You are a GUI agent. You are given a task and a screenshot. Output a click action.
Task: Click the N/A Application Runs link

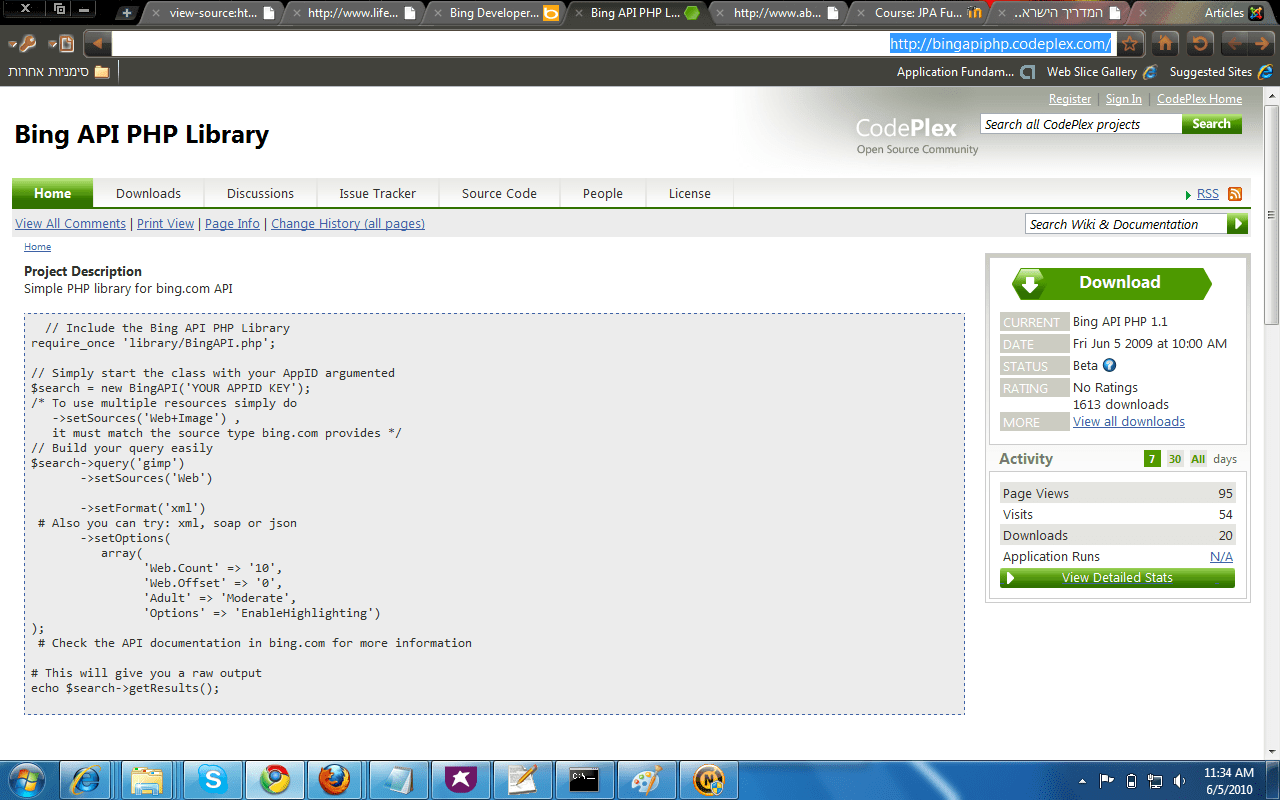(1221, 557)
